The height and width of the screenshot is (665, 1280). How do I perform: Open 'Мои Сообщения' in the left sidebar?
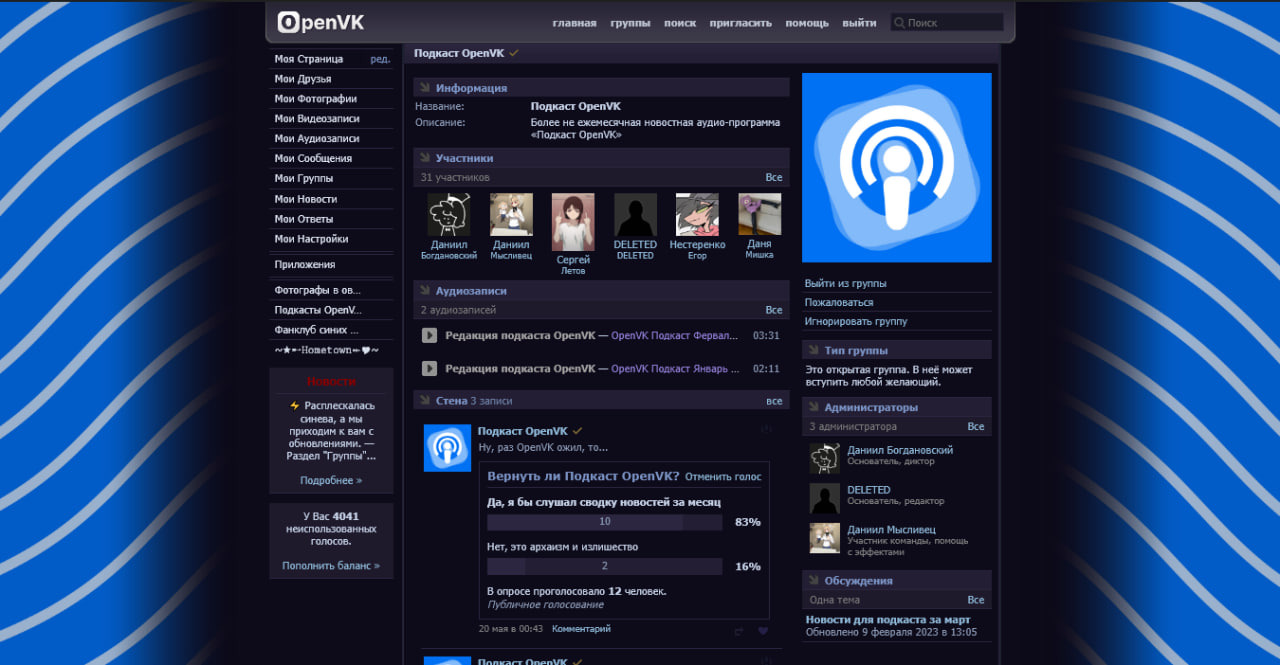click(x=313, y=158)
